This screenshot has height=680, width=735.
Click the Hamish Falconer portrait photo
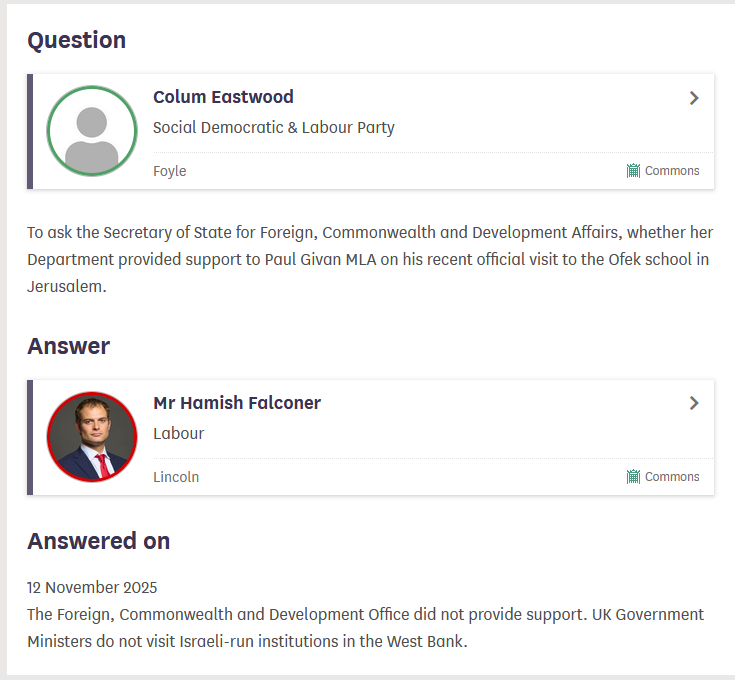pos(92,437)
